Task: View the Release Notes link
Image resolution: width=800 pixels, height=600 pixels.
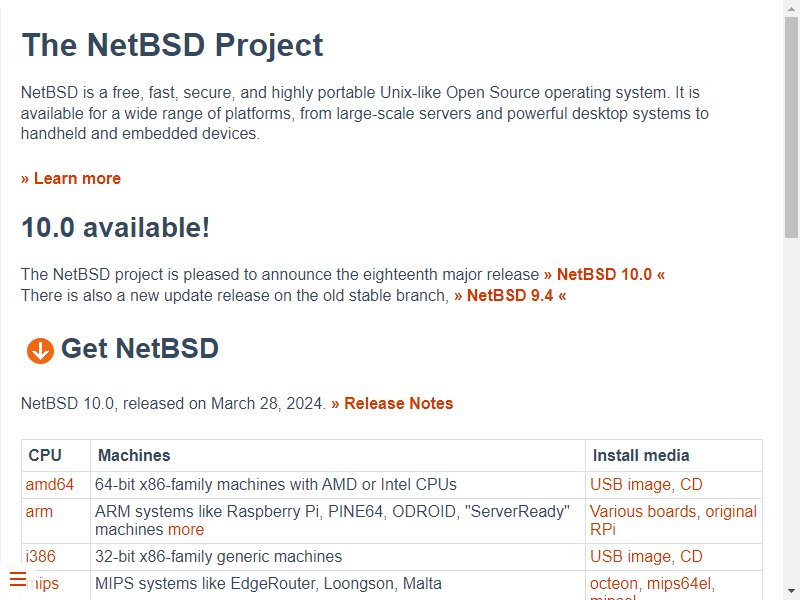Action: click(x=392, y=404)
